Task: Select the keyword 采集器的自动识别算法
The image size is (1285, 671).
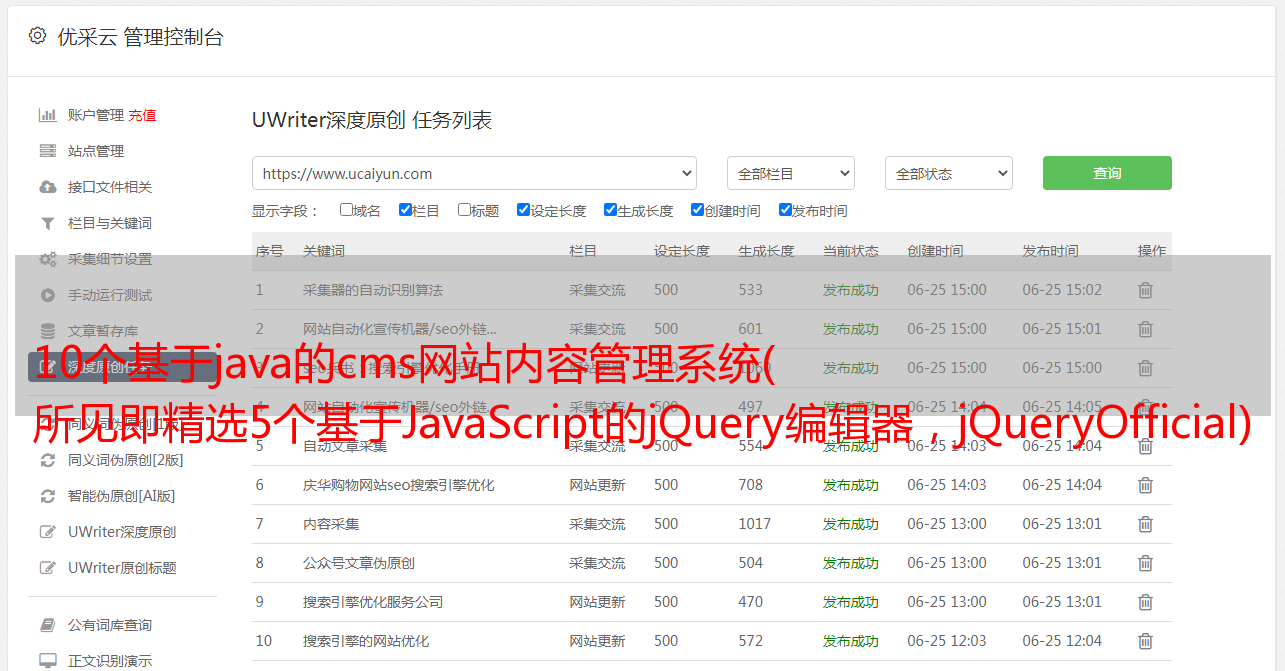Action: coord(373,290)
